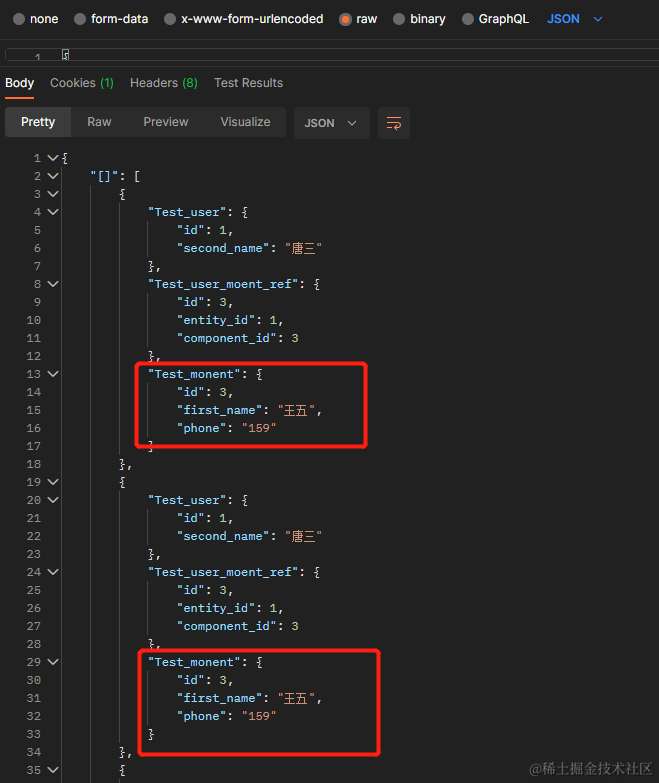Collapse Test_monent object at line 29
This screenshot has height=783, width=659.
pyautogui.click(x=53, y=662)
